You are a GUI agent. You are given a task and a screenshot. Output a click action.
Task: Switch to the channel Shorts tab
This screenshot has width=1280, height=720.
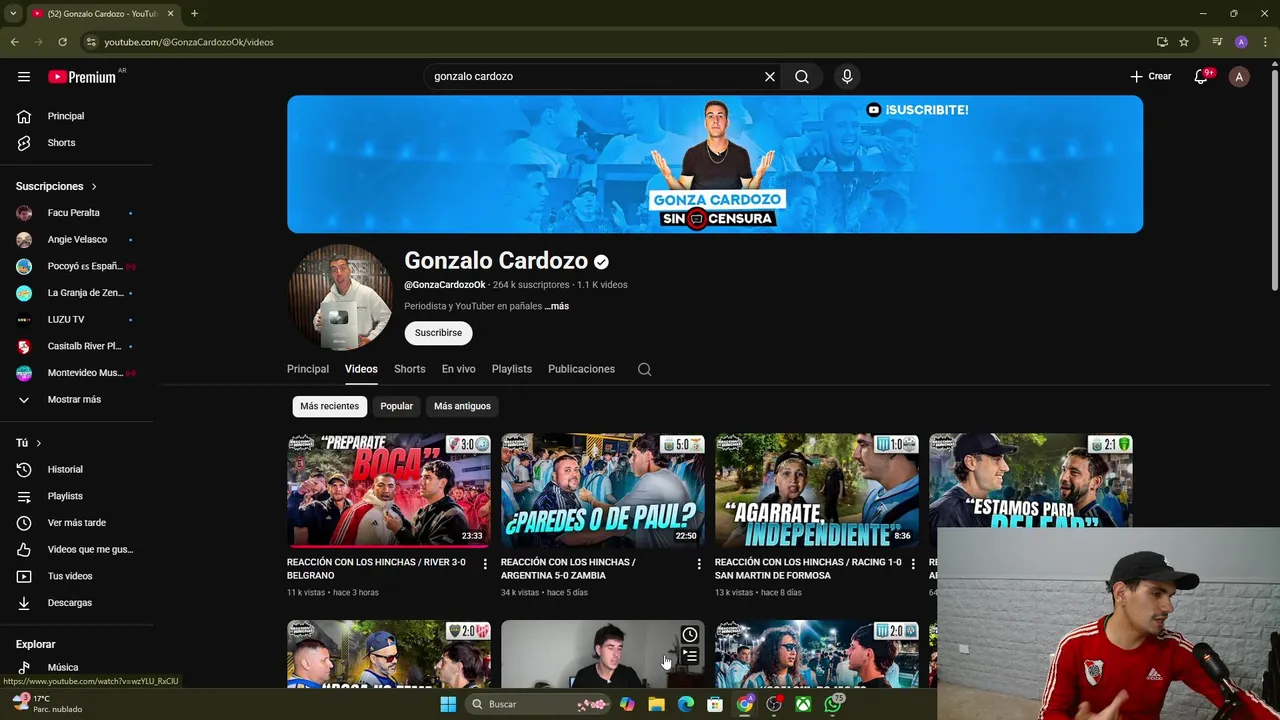point(409,369)
